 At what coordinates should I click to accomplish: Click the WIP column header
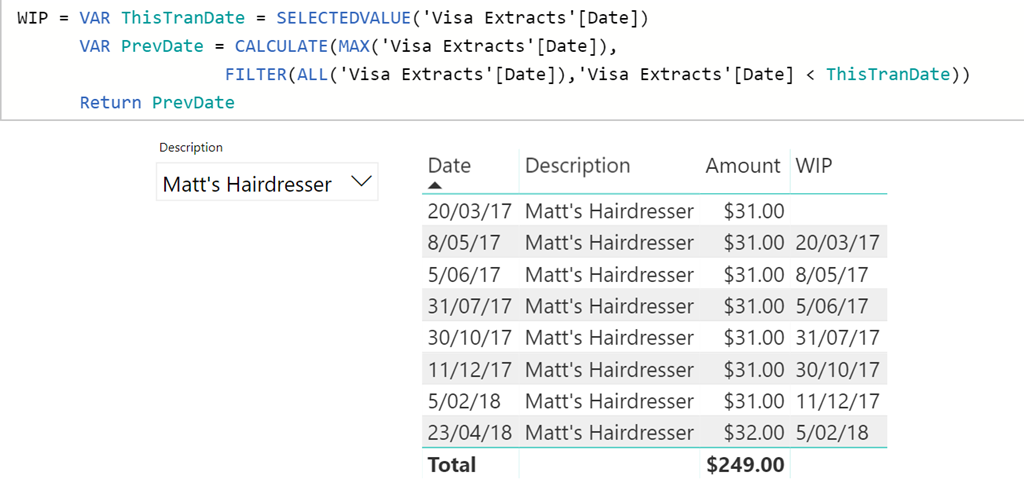pos(814,166)
